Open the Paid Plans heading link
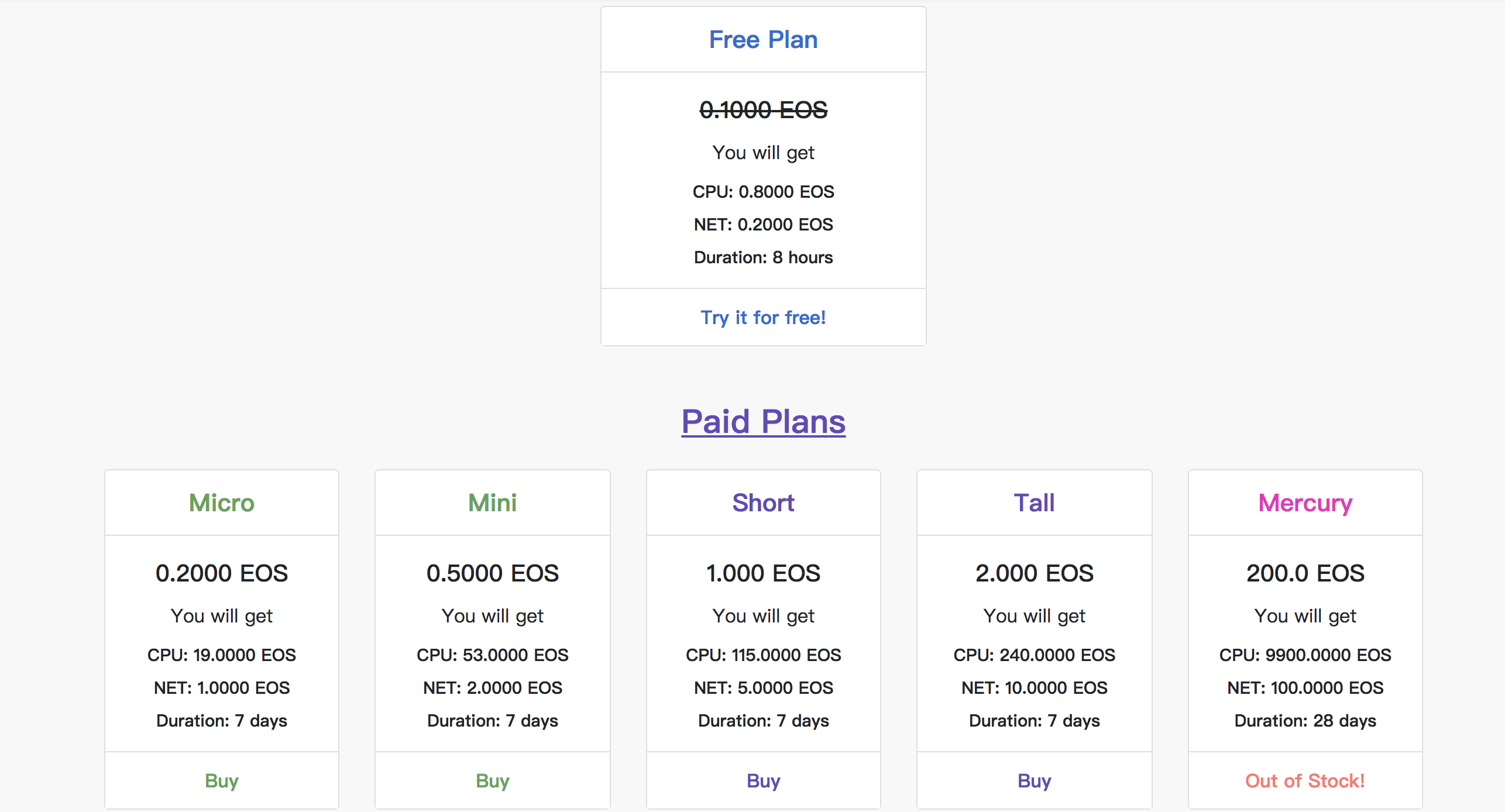The height and width of the screenshot is (812, 1505). (x=763, y=421)
